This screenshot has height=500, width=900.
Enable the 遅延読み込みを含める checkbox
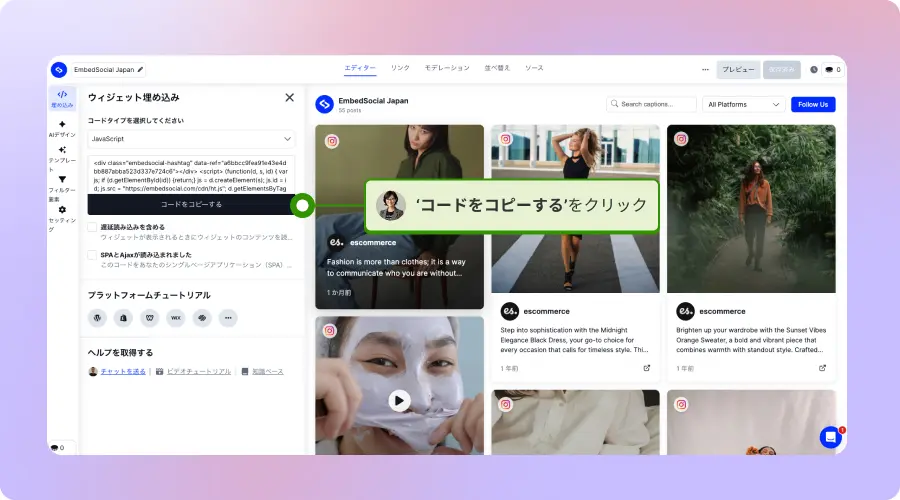pyautogui.click(x=92, y=227)
